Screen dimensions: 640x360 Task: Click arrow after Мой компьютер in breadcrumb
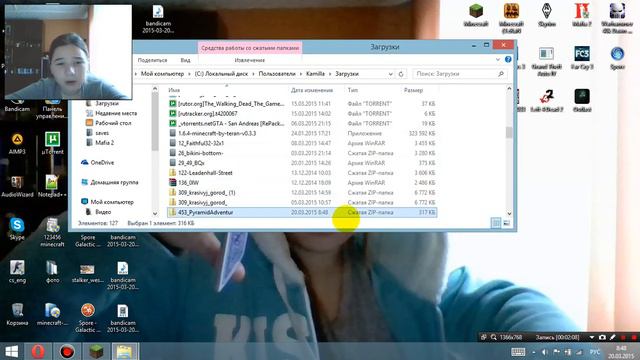189,74
